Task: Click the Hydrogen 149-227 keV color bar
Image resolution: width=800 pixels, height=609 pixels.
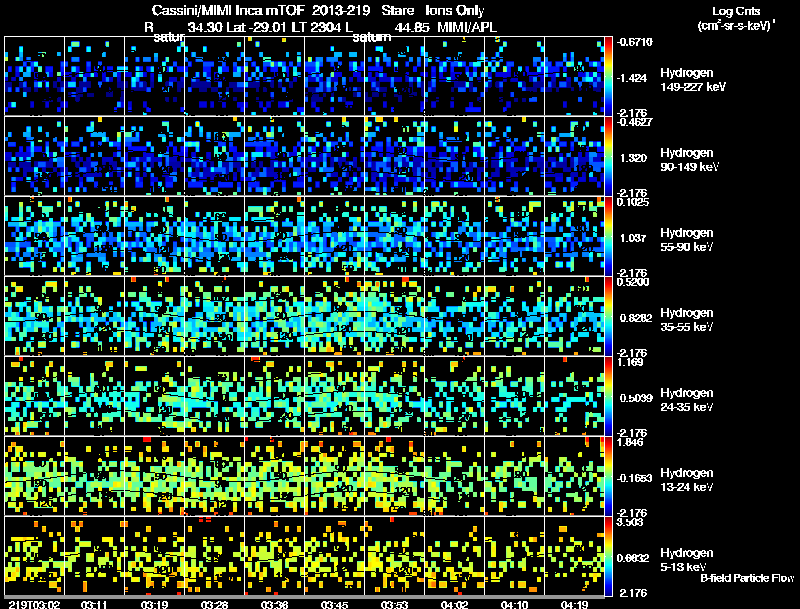Action: (x=608, y=76)
